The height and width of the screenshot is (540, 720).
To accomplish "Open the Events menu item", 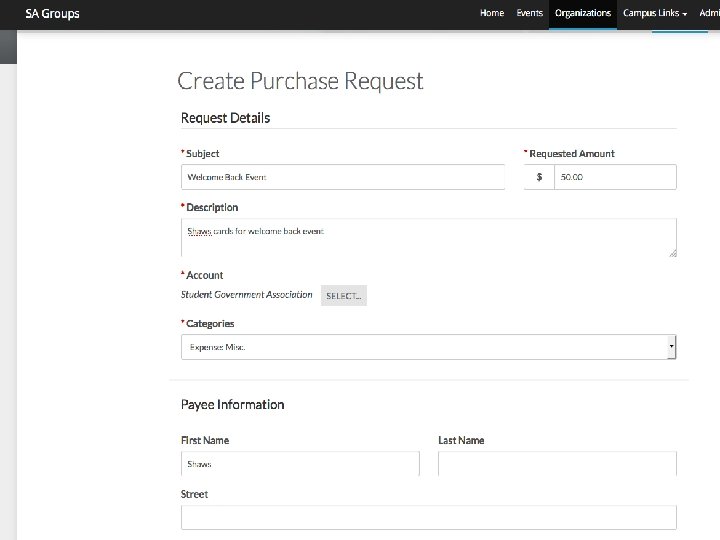I will (529, 13).
